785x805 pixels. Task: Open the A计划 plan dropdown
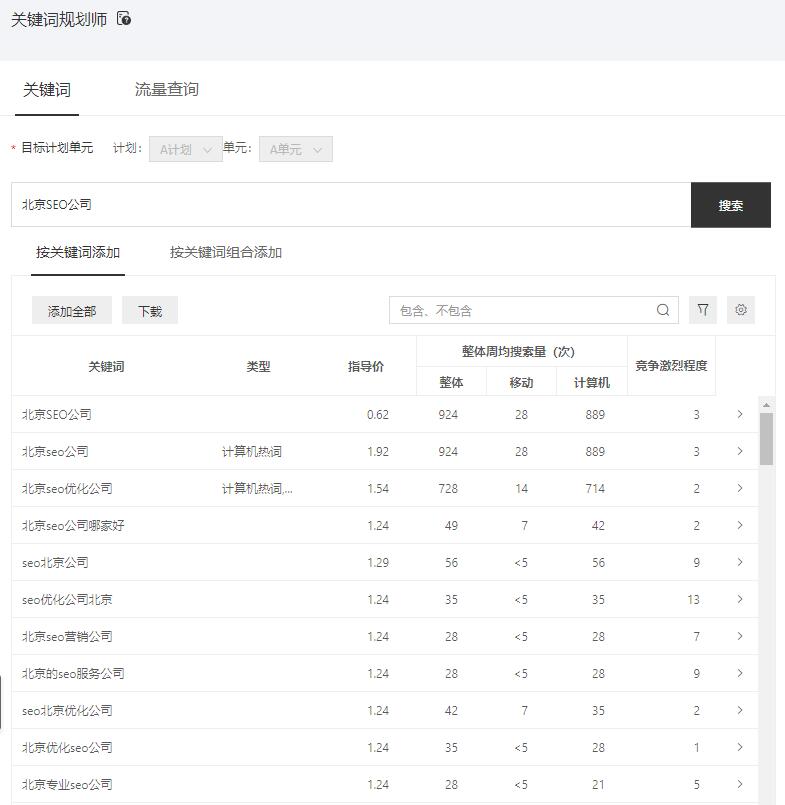(x=186, y=149)
